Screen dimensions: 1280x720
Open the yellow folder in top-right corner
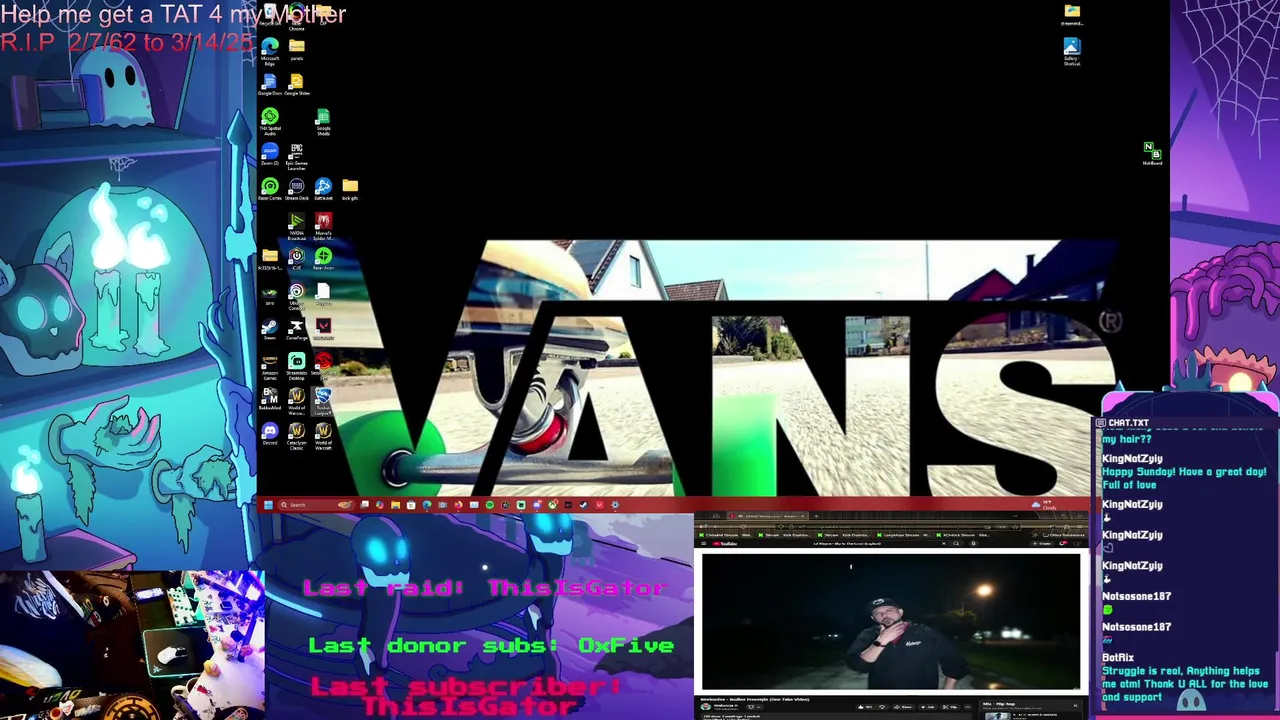pyautogui.click(x=1072, y=15)
